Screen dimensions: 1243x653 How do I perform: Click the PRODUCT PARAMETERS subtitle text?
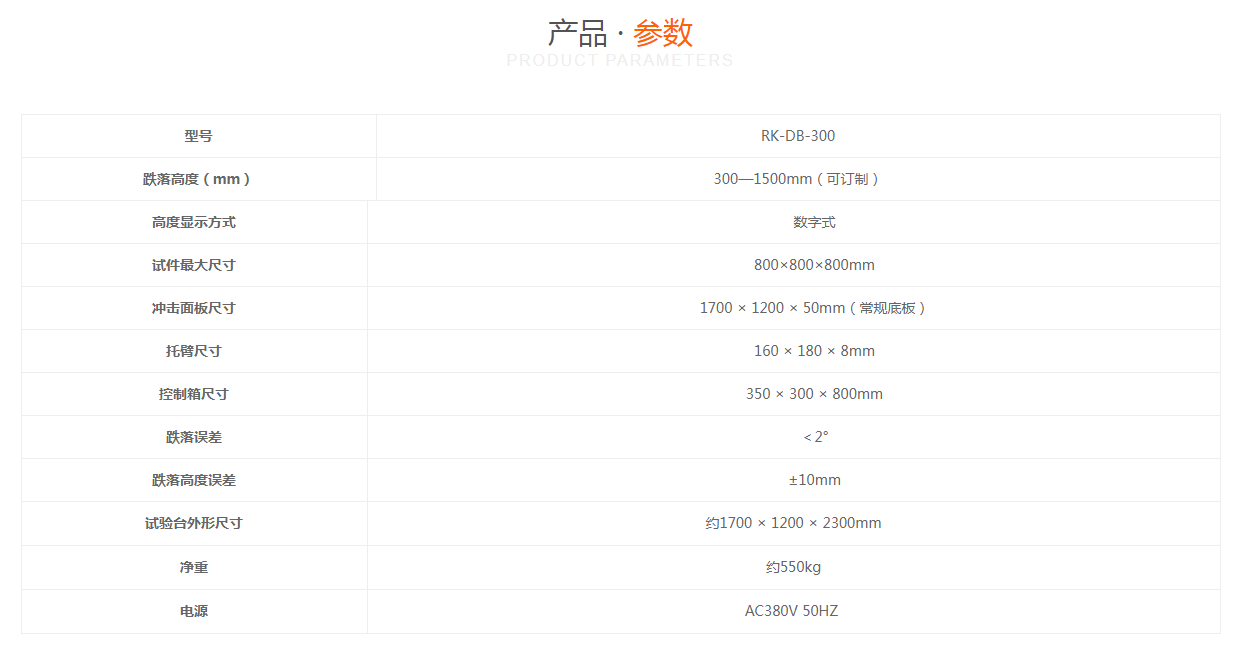pos(620,61)
